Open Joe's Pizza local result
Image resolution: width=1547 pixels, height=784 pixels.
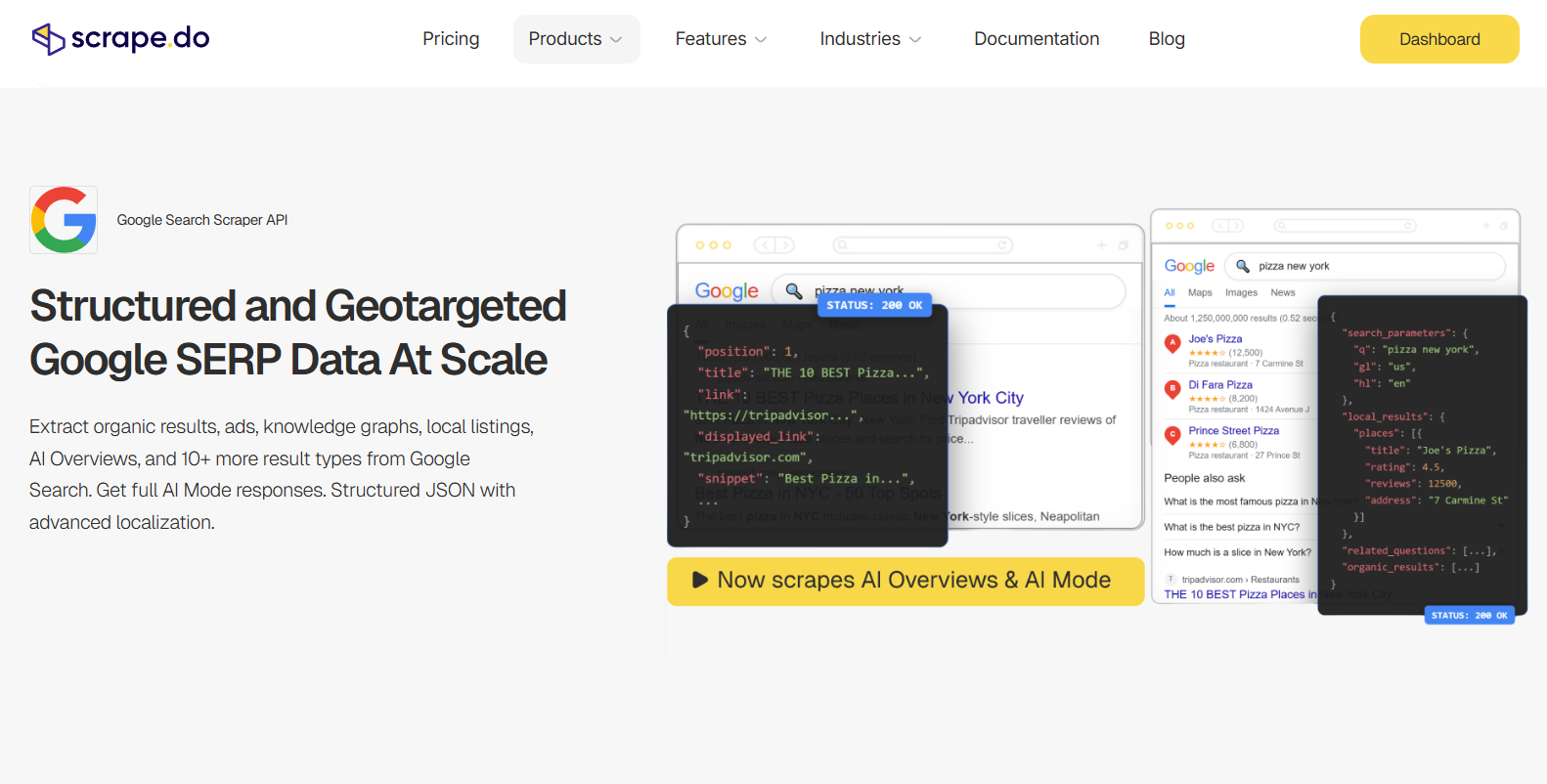click(1215, 339)
